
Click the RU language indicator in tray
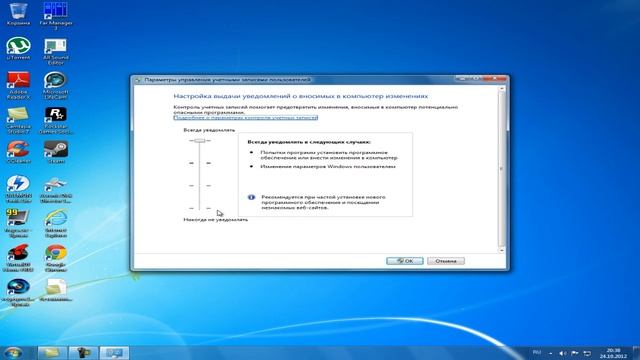[537, 352]
